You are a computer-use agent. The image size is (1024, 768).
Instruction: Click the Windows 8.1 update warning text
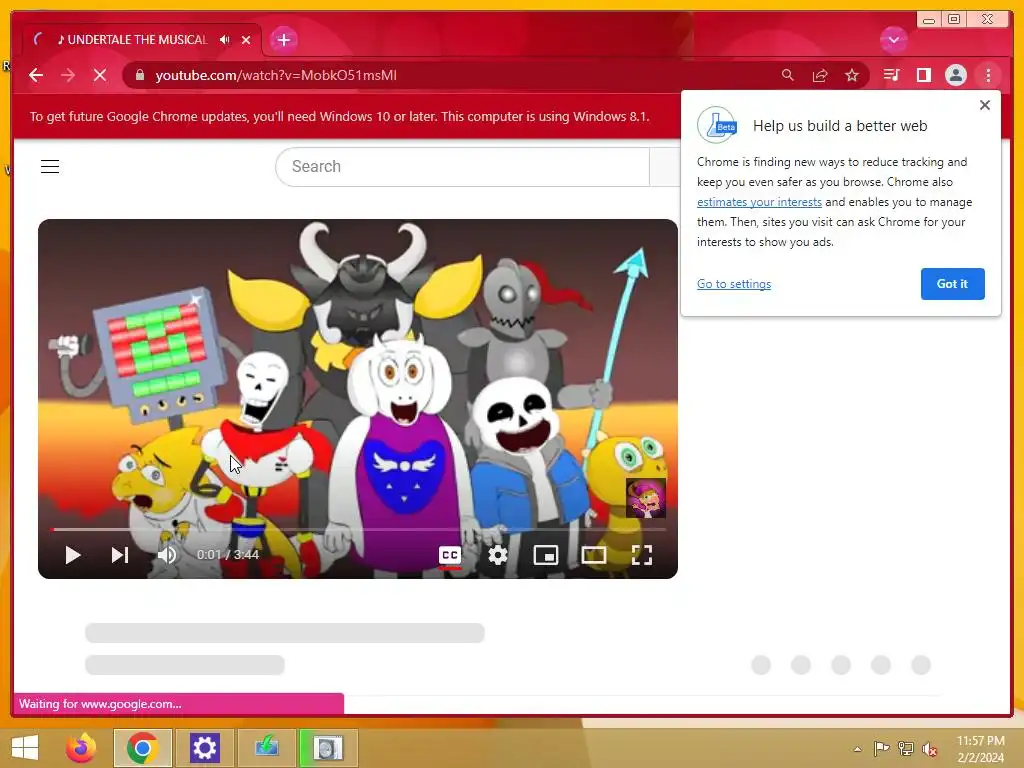point(340,117)
